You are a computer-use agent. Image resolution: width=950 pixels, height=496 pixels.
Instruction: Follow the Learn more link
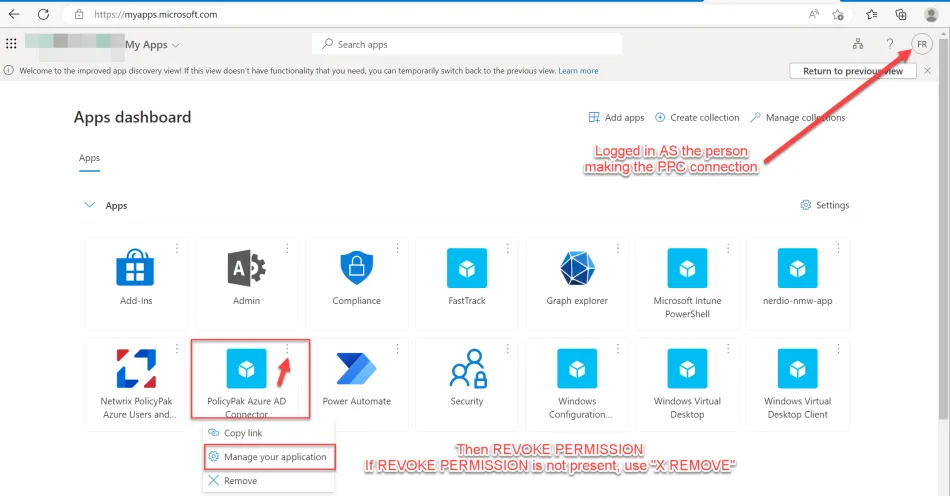(x=578, y=71)
